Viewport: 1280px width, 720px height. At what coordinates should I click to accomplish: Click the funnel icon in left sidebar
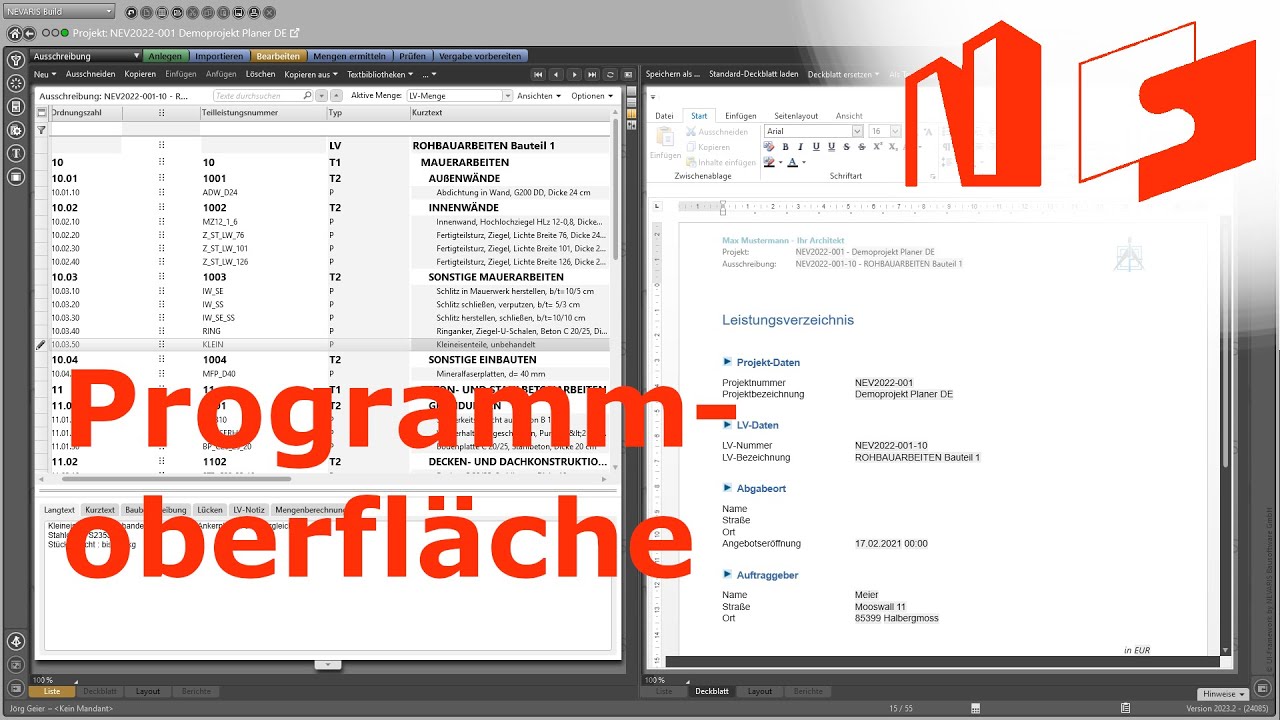16,60
